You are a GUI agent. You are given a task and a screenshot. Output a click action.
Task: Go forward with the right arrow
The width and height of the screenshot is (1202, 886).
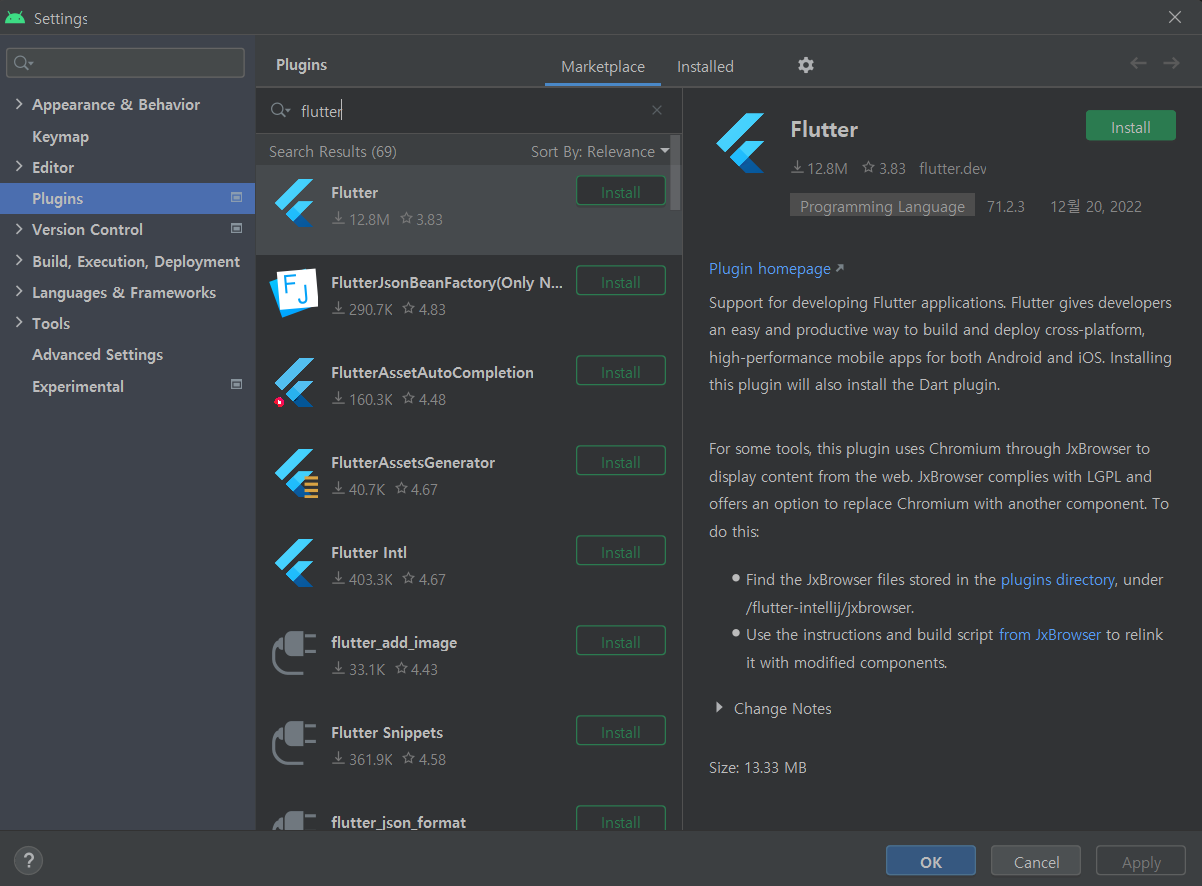1171,63
